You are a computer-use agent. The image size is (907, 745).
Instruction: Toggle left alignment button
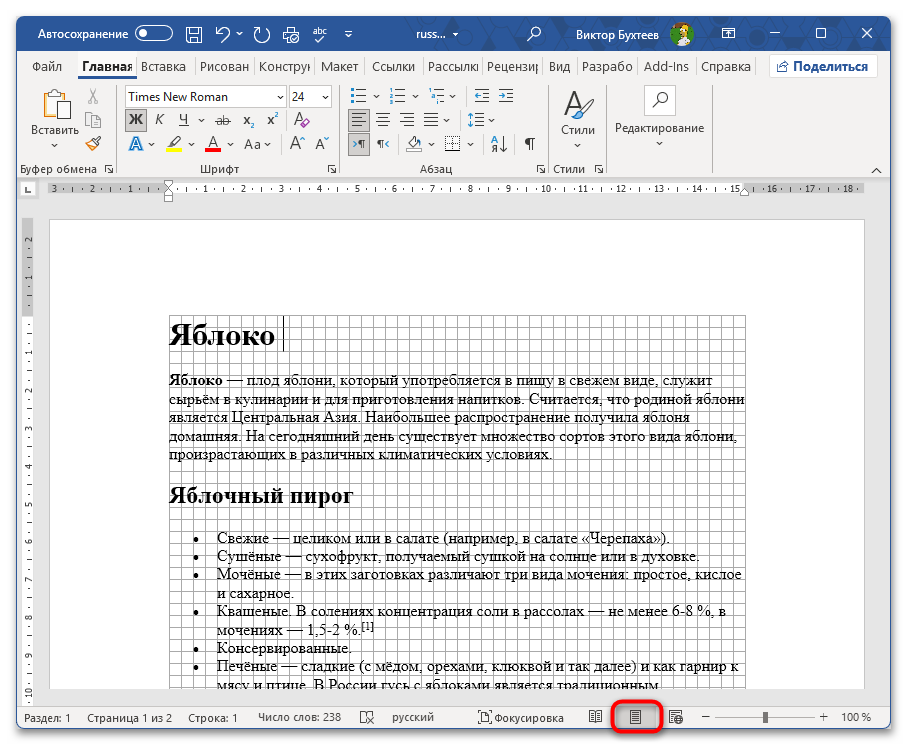(x=359, y=120)
